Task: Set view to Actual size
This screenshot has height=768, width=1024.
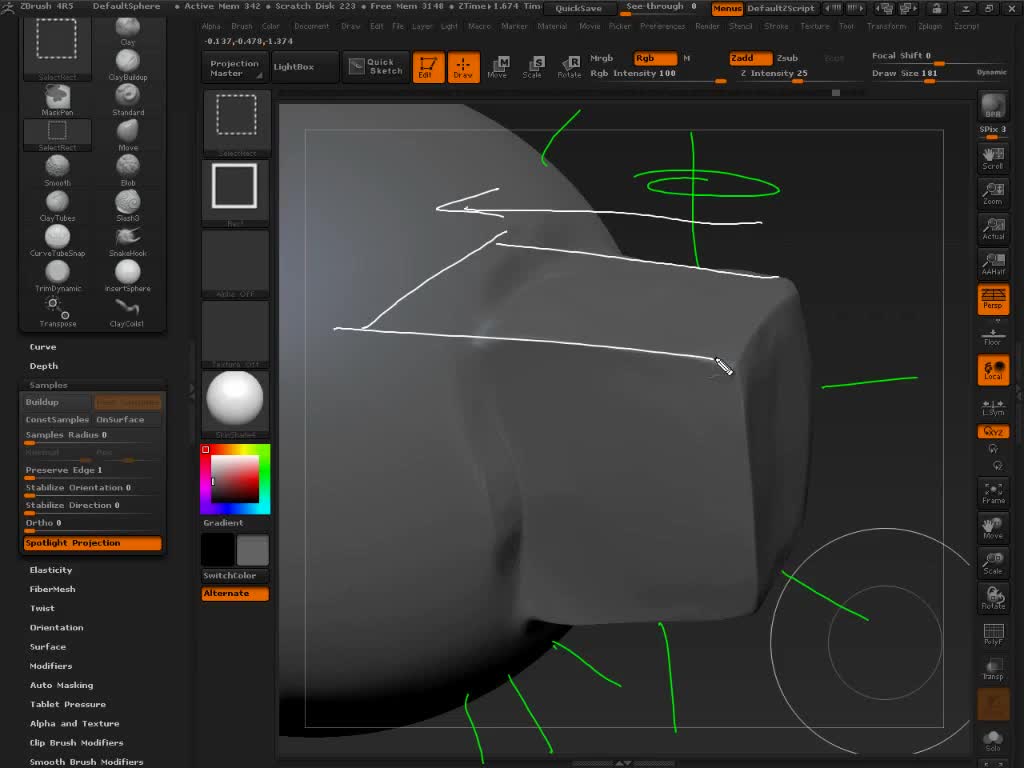Action: coord(993,229)
